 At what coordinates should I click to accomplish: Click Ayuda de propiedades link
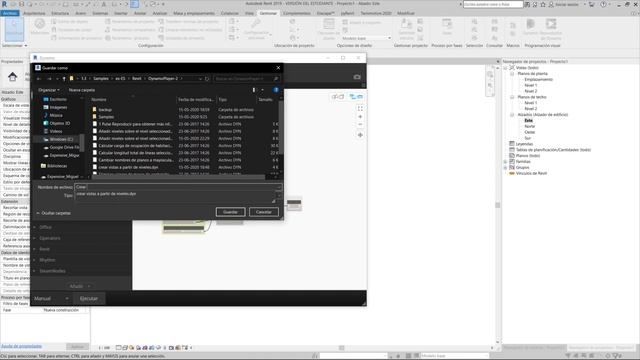click(x=21, y=347)
